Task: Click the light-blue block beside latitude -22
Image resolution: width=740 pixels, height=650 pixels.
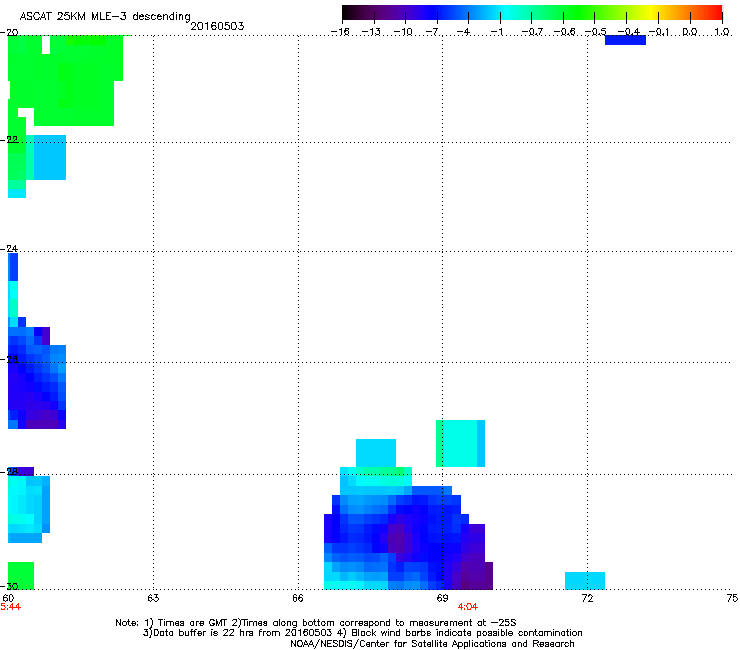Action: point(50,157)
